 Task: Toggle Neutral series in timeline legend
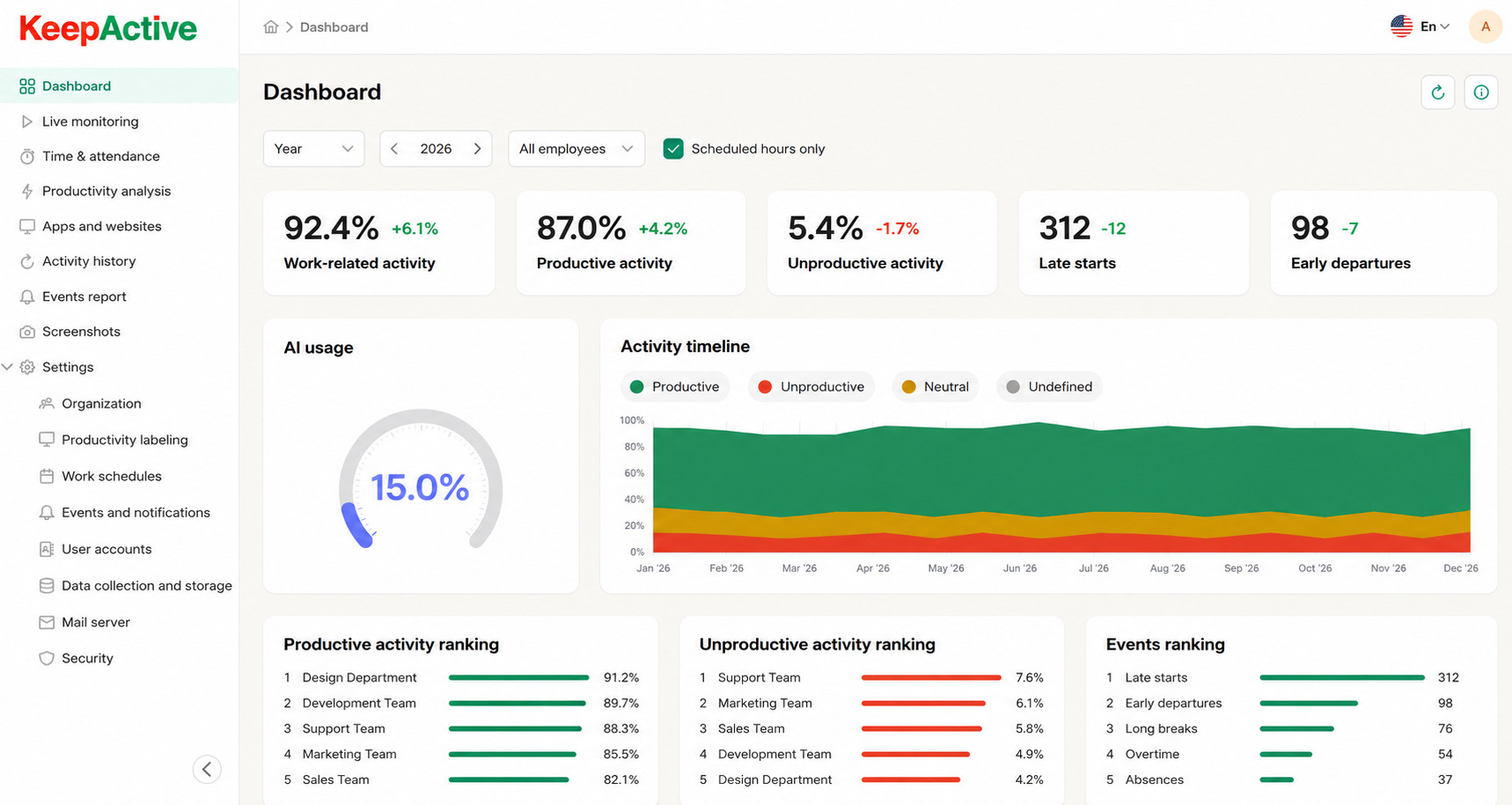936,387
